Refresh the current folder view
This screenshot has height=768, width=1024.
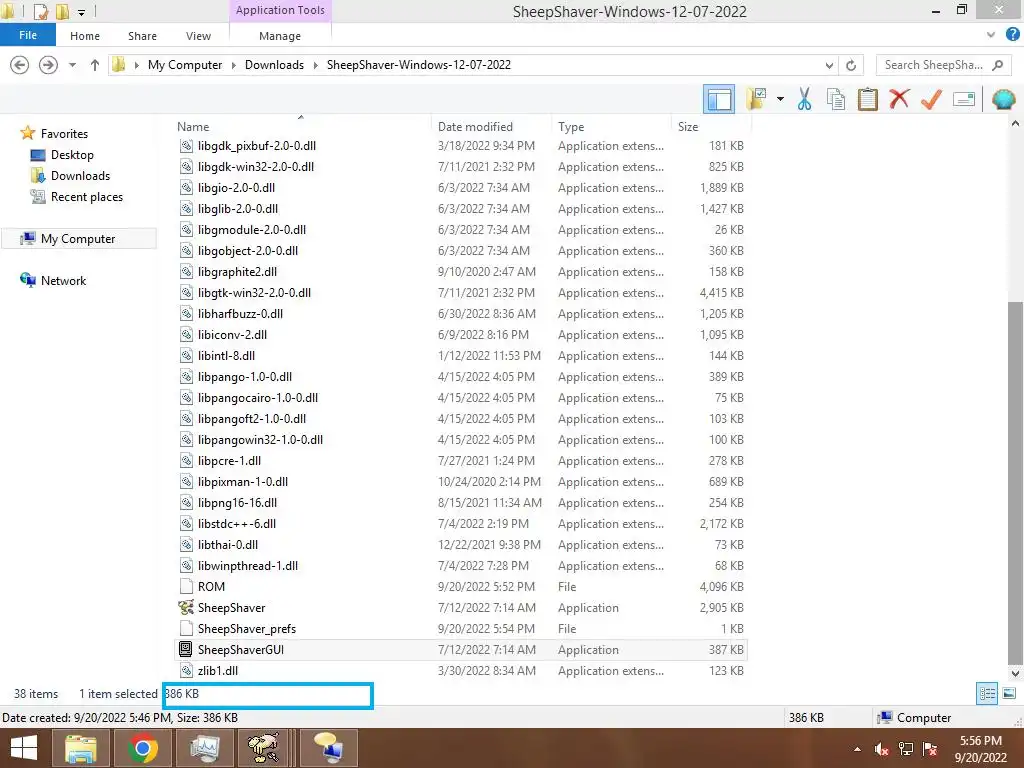(x=851, y=65)
